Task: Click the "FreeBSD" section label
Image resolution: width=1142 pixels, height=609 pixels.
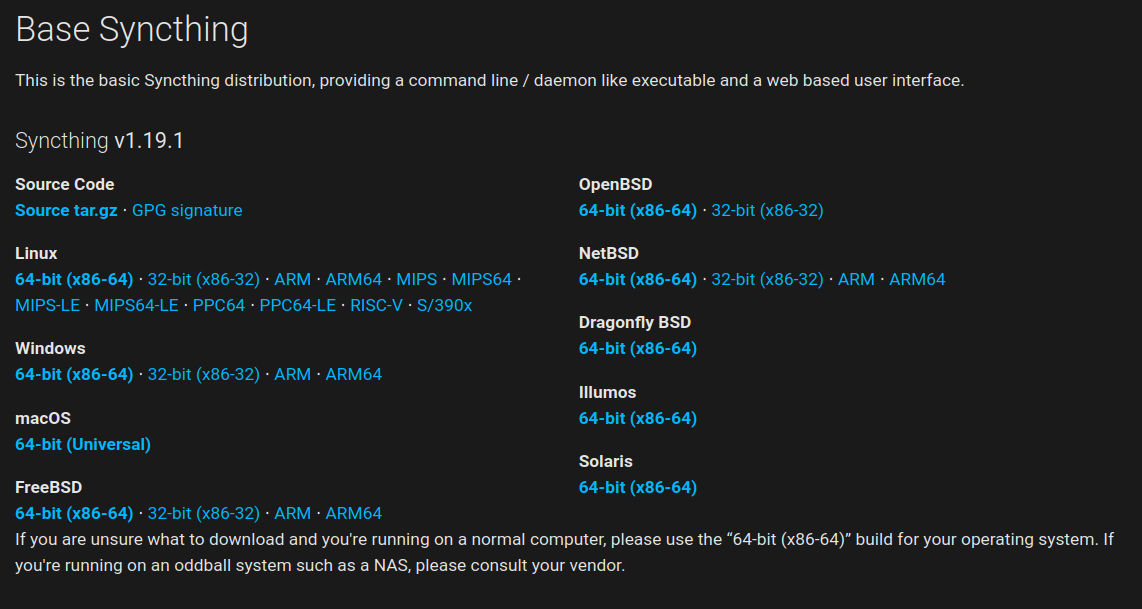Action: pos(49,487)
